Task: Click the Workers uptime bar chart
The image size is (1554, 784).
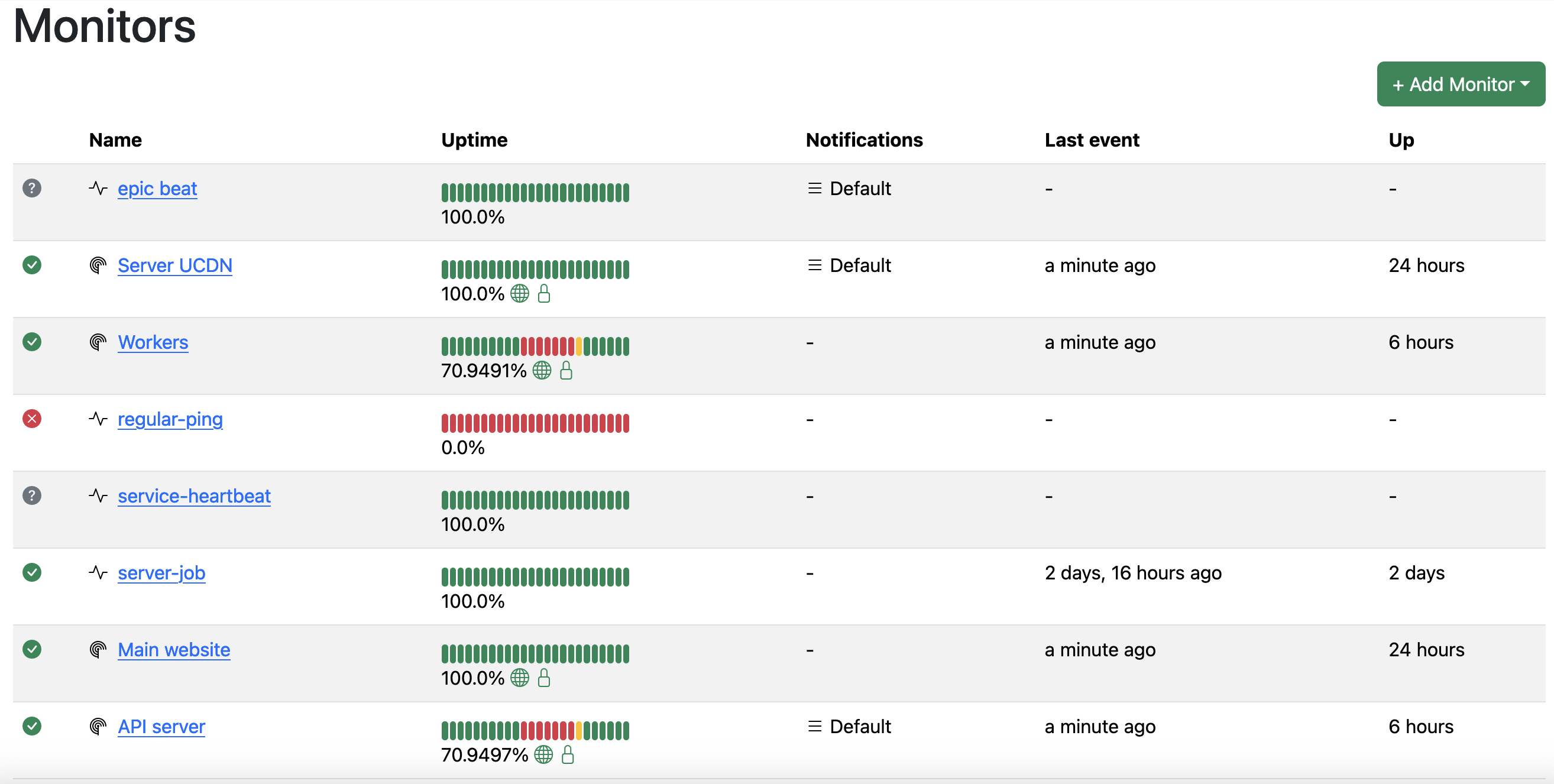Action: tap(535, 346)
